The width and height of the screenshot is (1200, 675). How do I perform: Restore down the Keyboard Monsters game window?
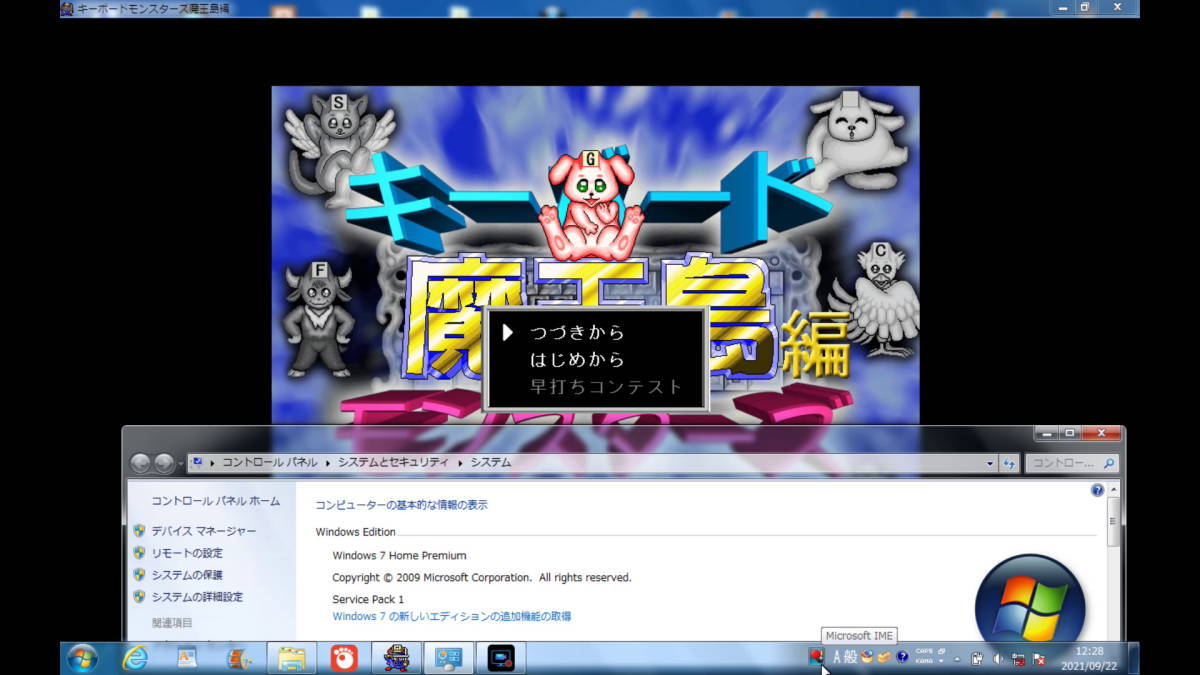pyautogui.click(x=1085, y=8)
